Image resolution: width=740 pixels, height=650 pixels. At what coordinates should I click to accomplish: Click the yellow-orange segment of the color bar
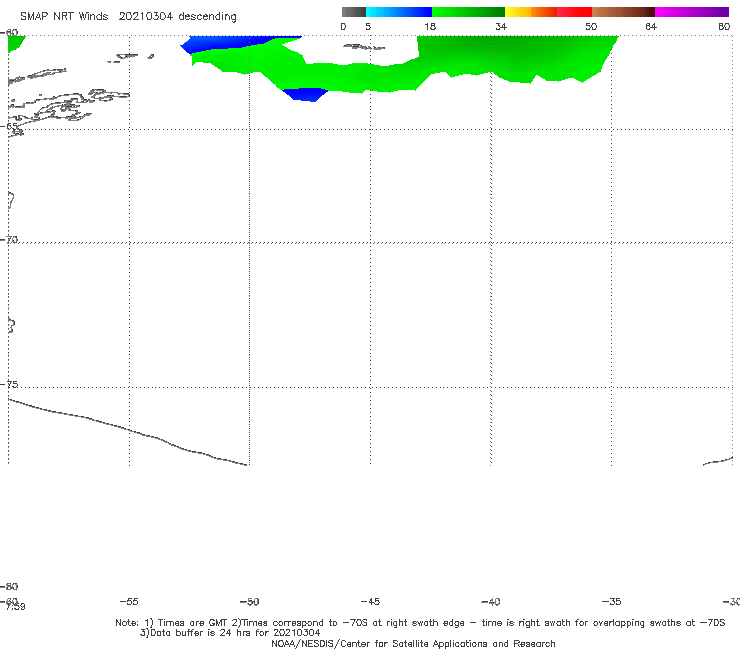tap(531, 12)
